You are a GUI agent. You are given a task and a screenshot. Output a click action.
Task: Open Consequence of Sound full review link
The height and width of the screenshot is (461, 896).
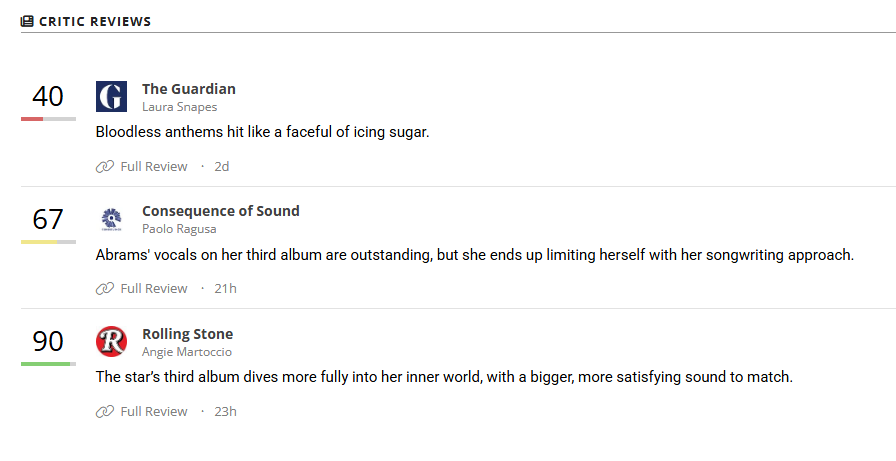(x=154, y=289)
